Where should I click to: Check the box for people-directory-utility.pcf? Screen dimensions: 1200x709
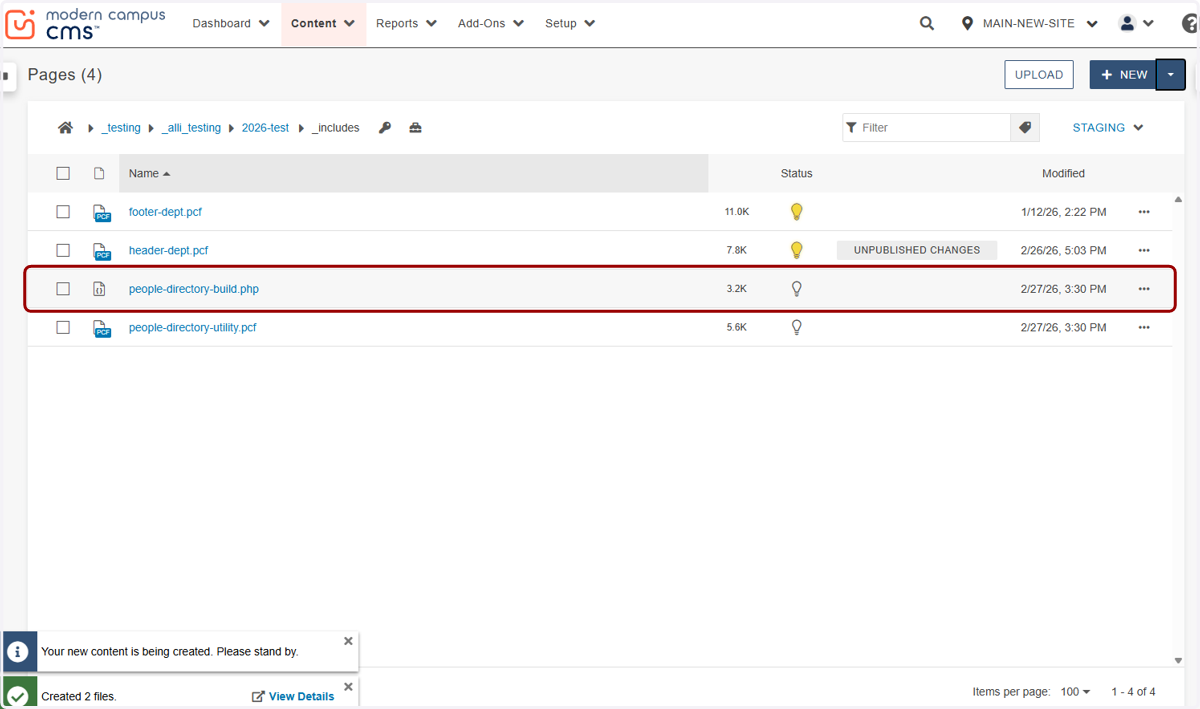click(63, 327)
